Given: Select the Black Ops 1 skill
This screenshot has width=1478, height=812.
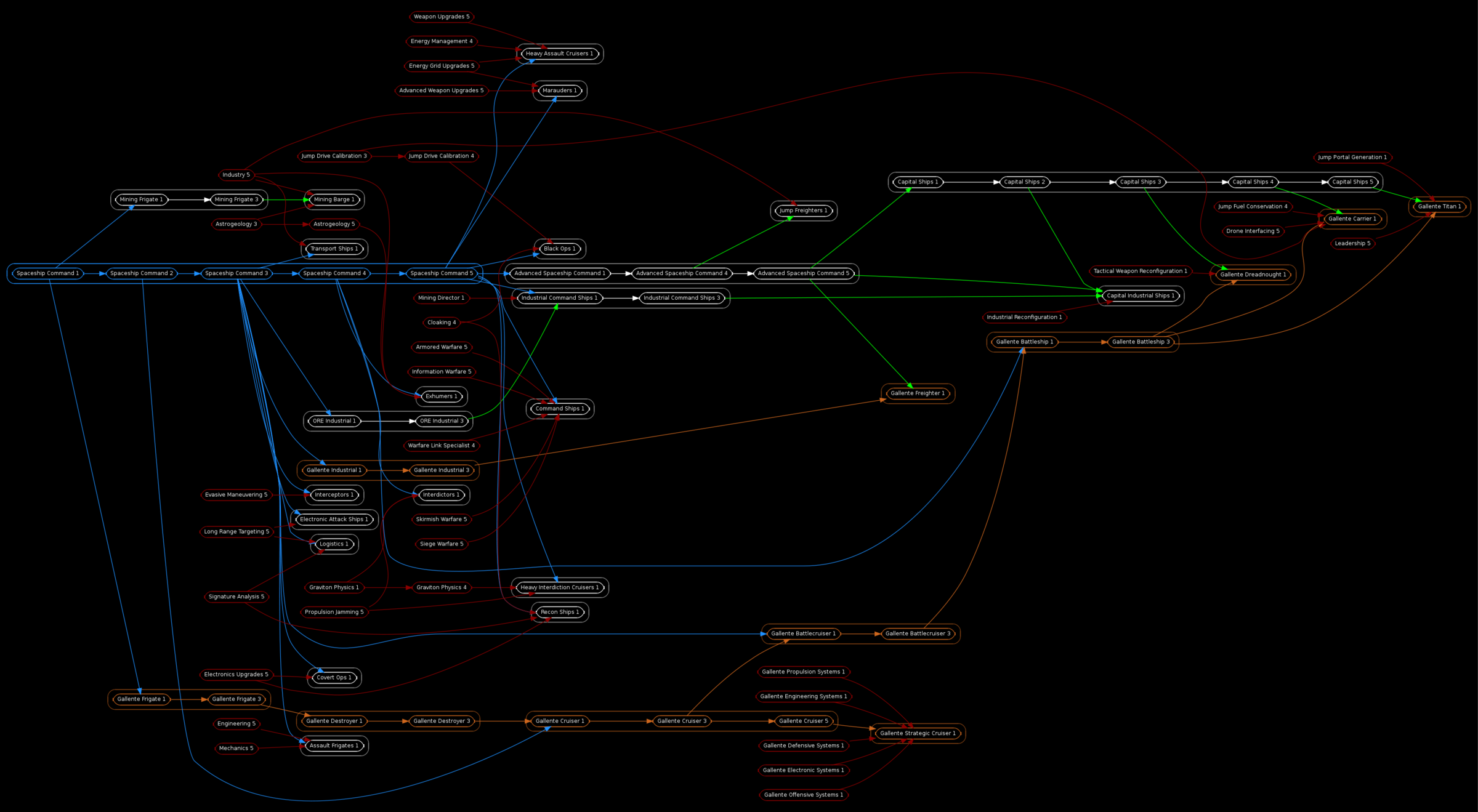Looking at the screenshot, I should [x=559, y=249].
